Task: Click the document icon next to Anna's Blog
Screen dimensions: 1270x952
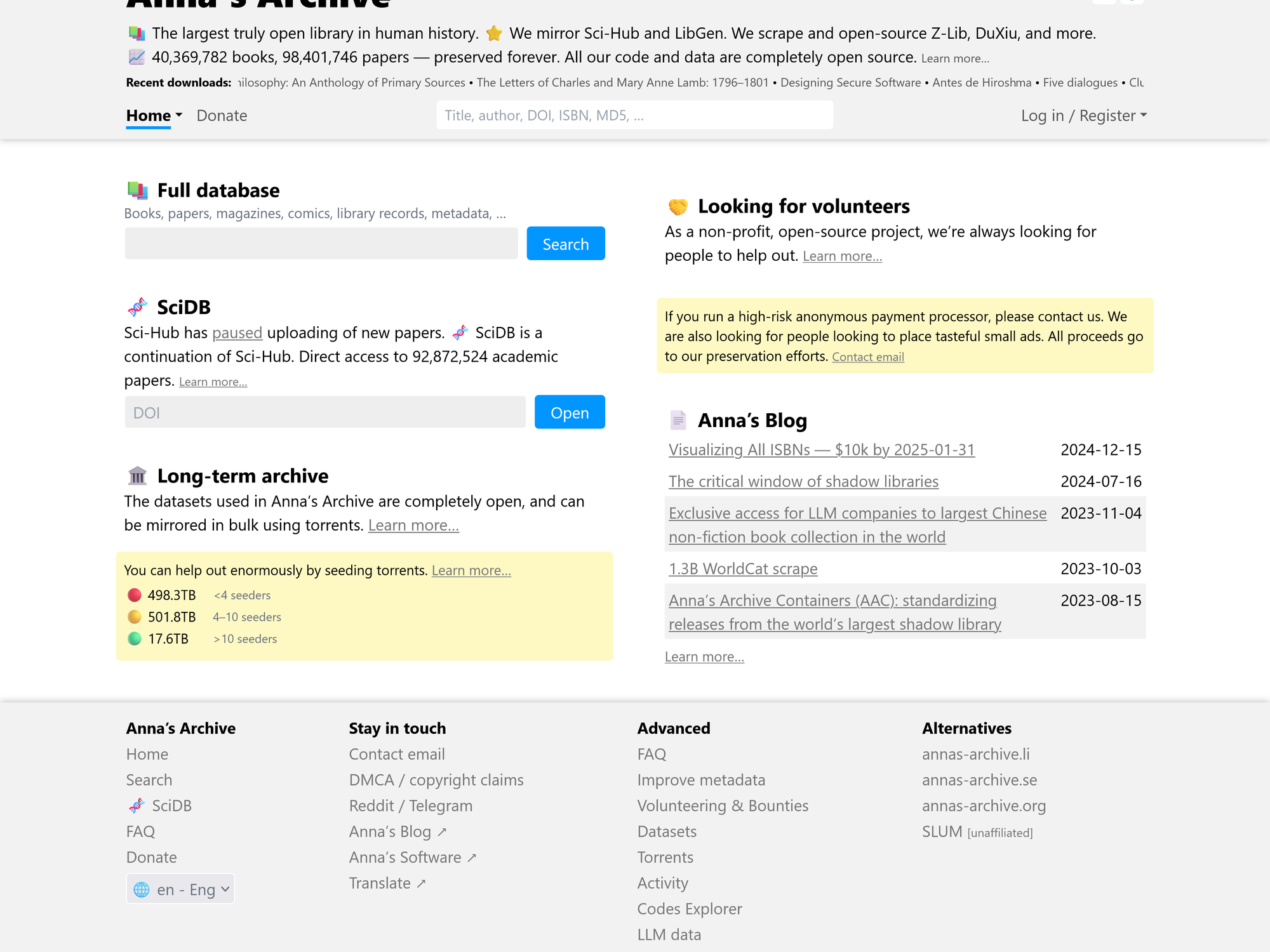Action: 678,420
